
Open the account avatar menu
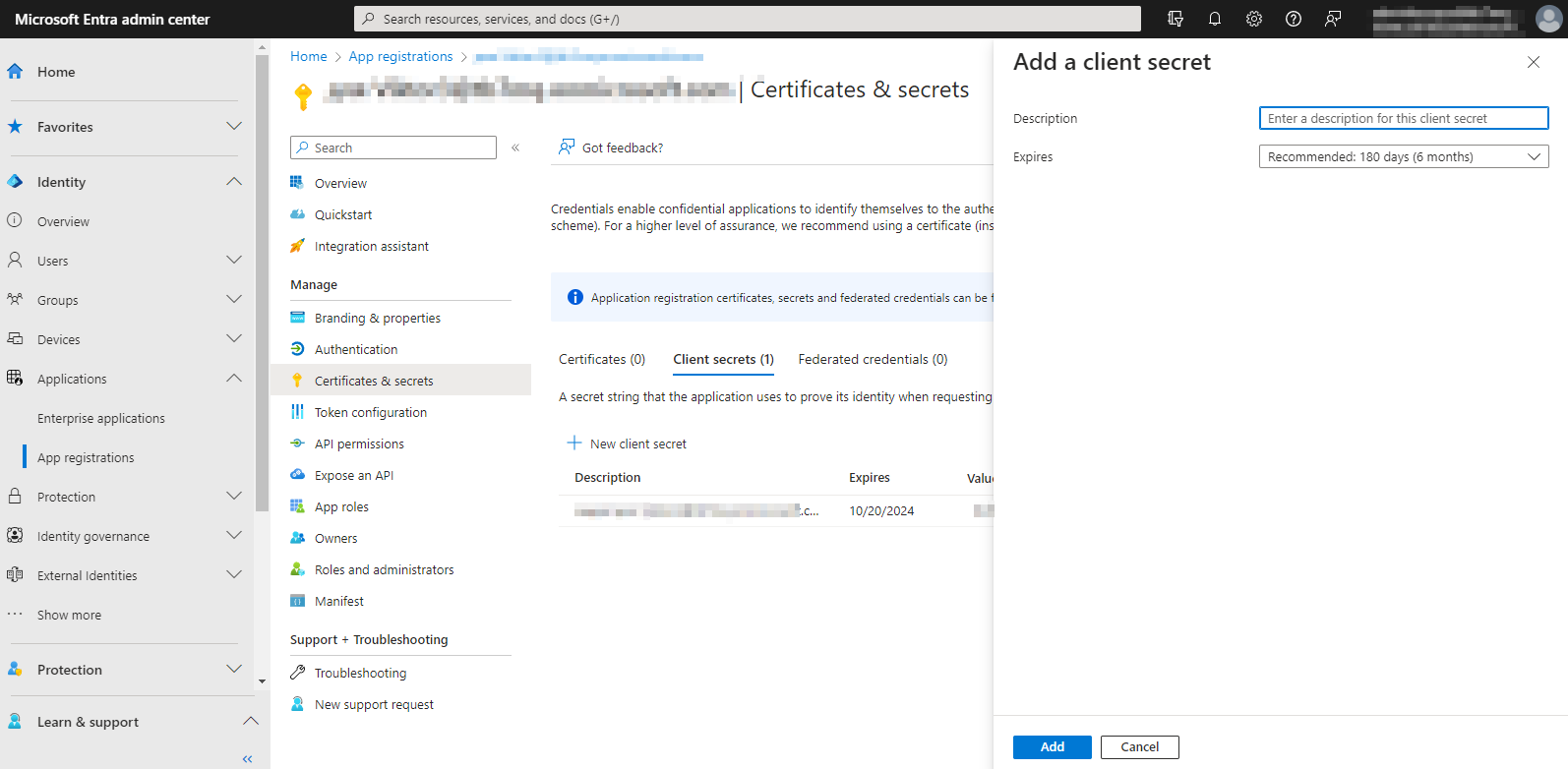[1549, 19]
